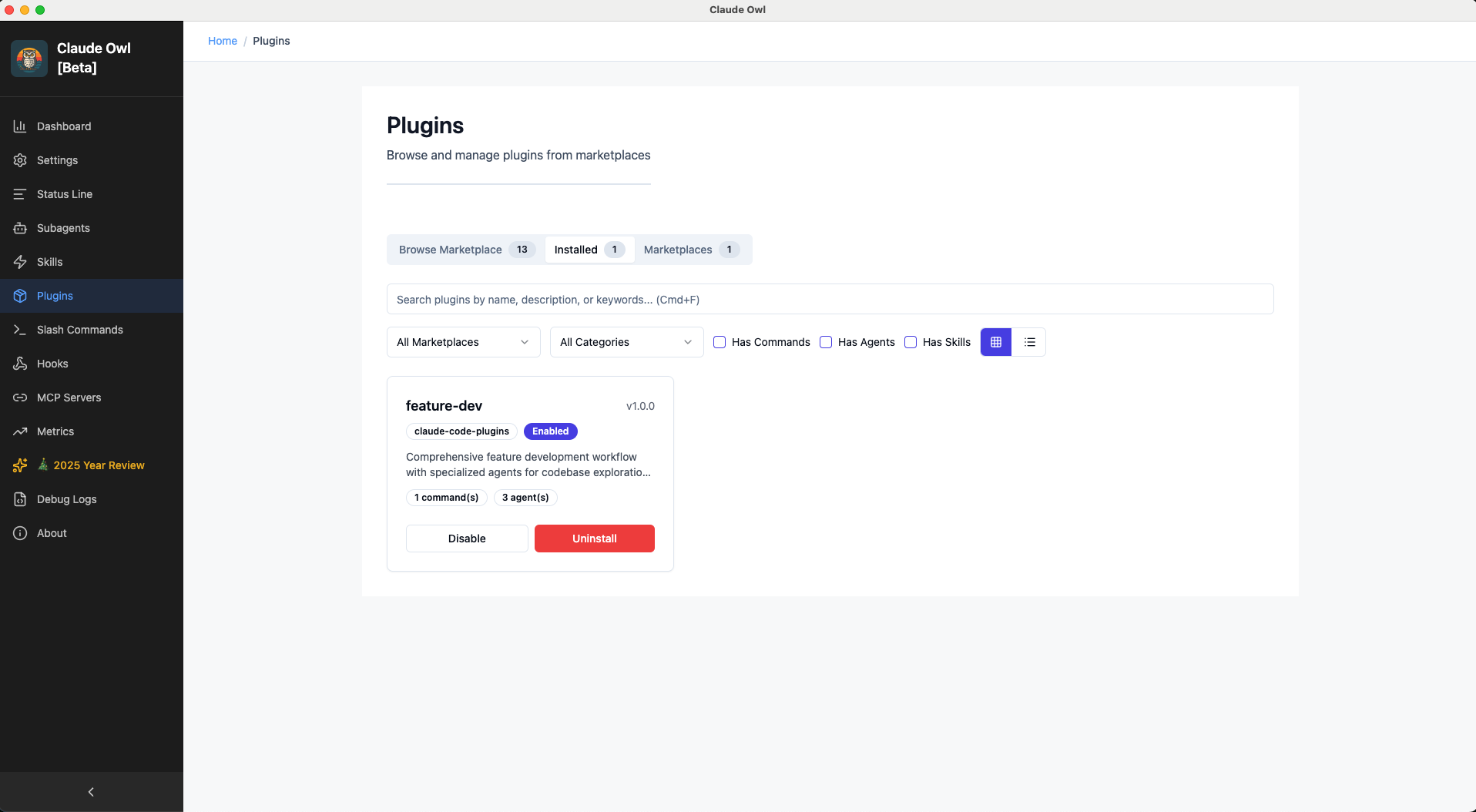Select the Subagents sidebar icon
The image size is (1476, 812).
[x=19, y=228]
